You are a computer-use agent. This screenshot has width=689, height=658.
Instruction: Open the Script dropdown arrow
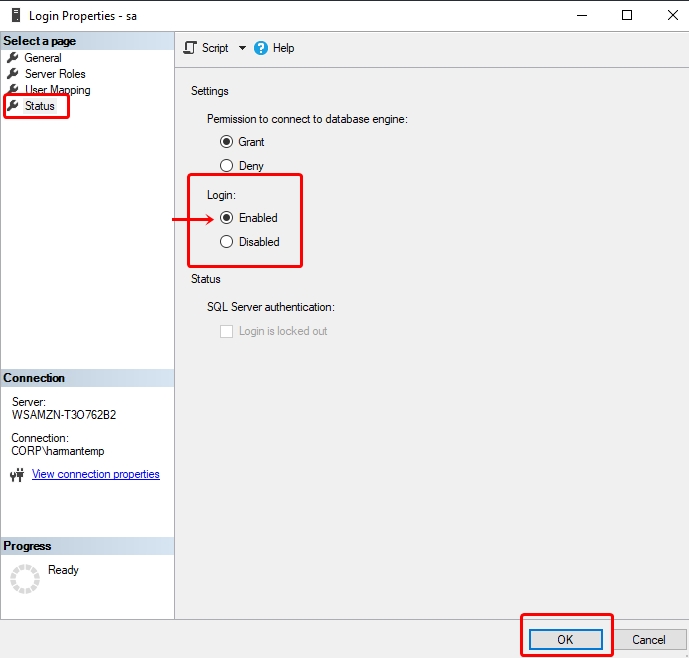point(240,48)
